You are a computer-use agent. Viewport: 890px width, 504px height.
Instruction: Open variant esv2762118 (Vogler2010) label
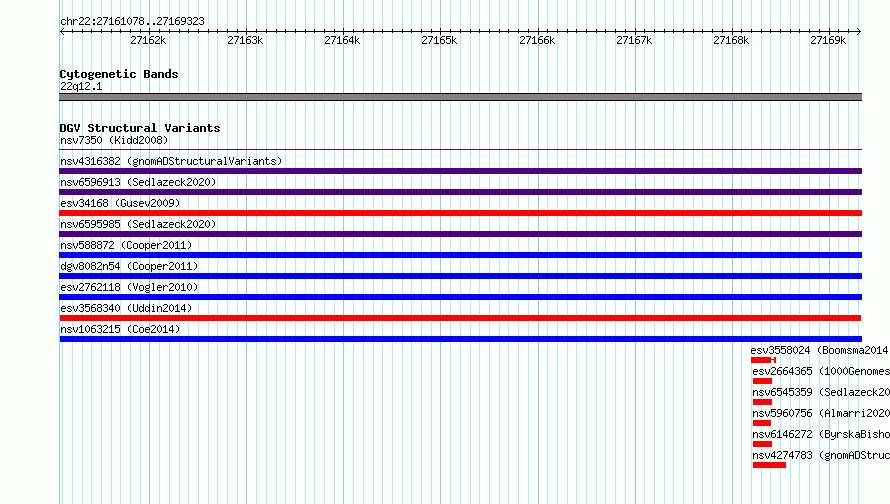point(129,287)
